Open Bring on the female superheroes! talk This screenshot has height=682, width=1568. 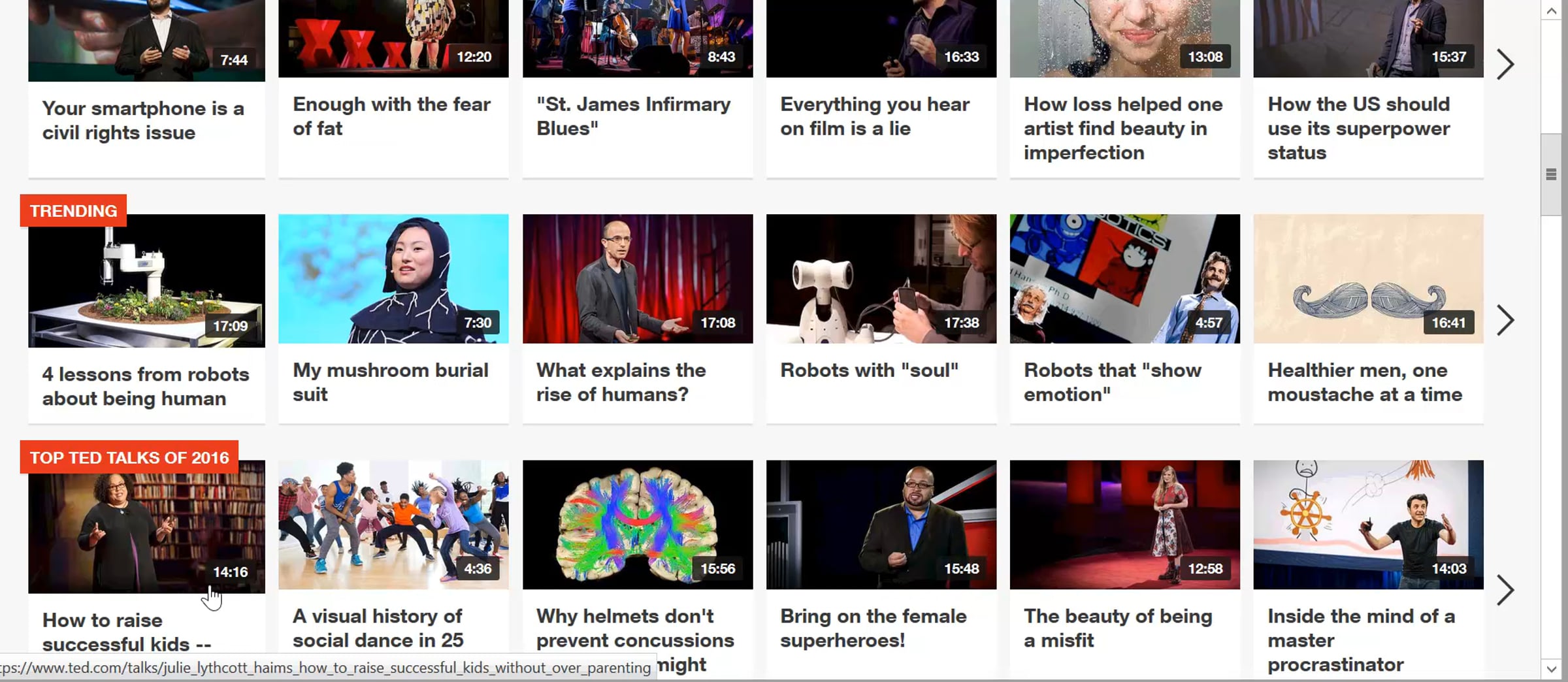click(x=873, y=628)
